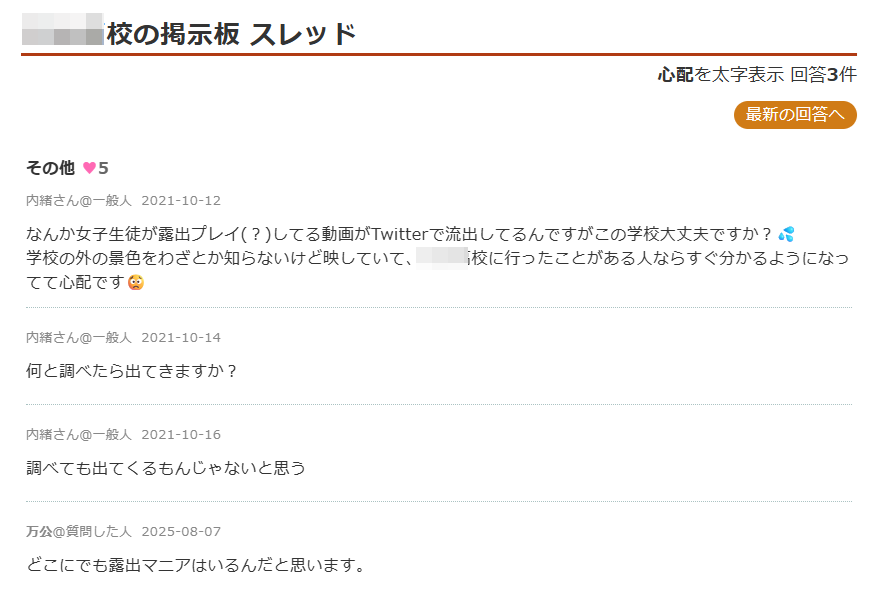This screenshot has height=596, width=879.
Task: Click the reply text 調べても出てくるもんじゃないと思う
Action: tap(166, 467)
